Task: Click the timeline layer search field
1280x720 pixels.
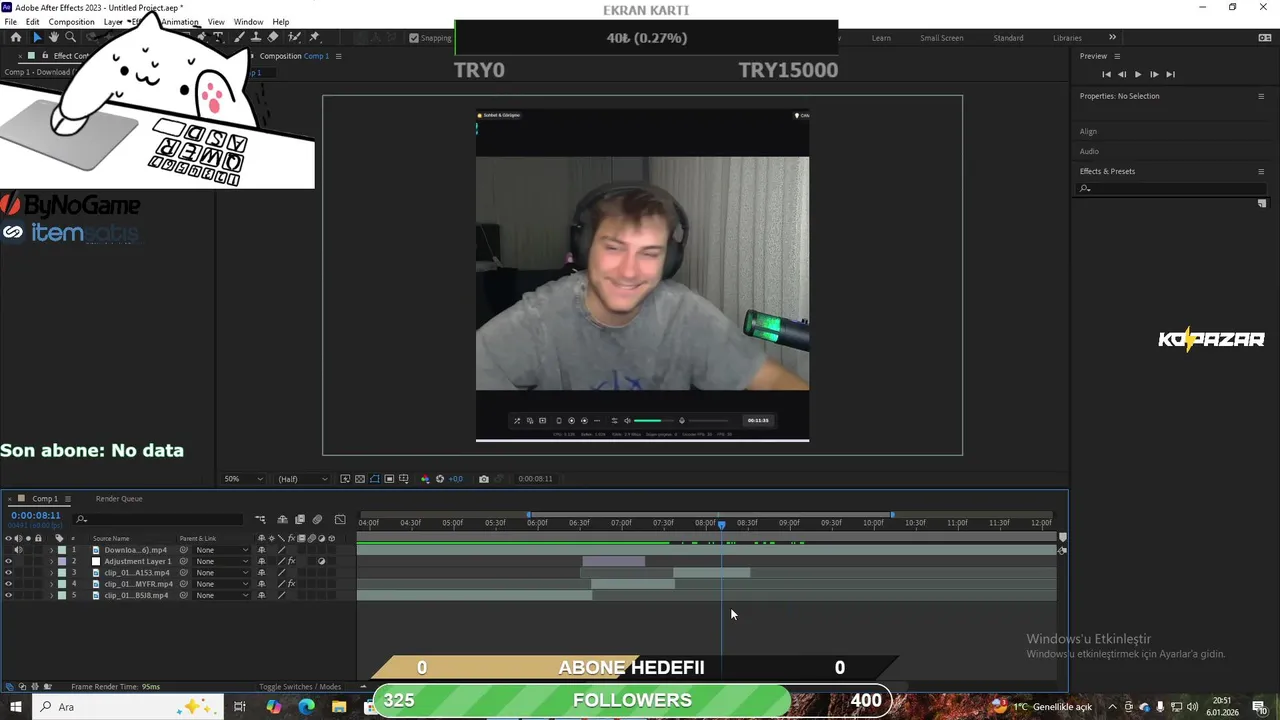Action: [160, 519]
